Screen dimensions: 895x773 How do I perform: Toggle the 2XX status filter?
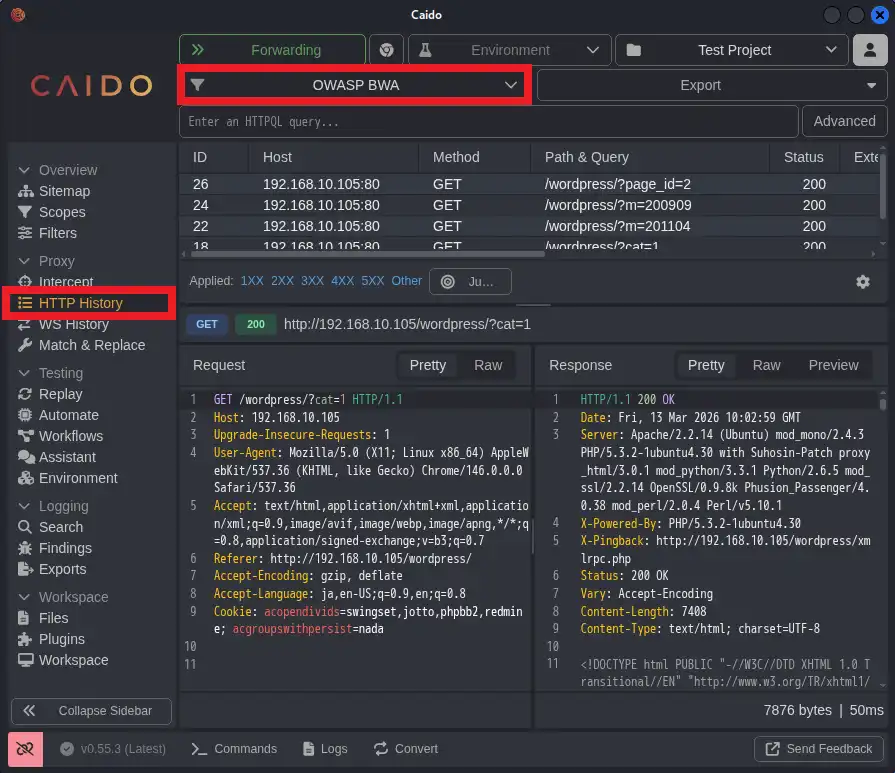pyautogui.click(x=282, y=281)
